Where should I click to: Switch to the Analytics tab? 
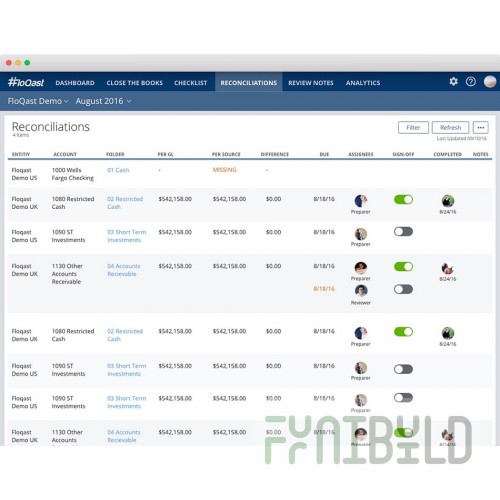tap(363, 83)
